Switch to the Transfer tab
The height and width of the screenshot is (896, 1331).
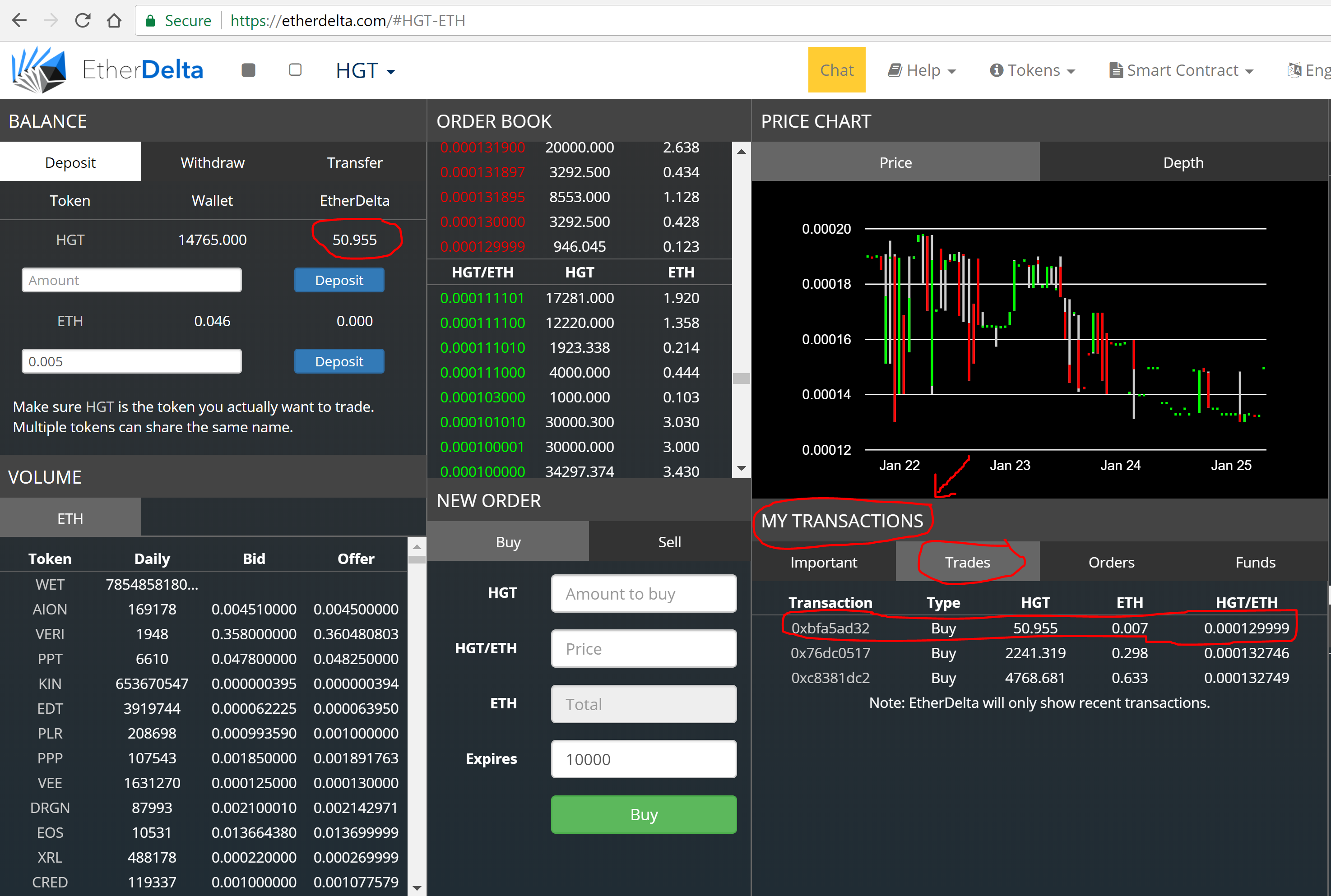(355, 162)
